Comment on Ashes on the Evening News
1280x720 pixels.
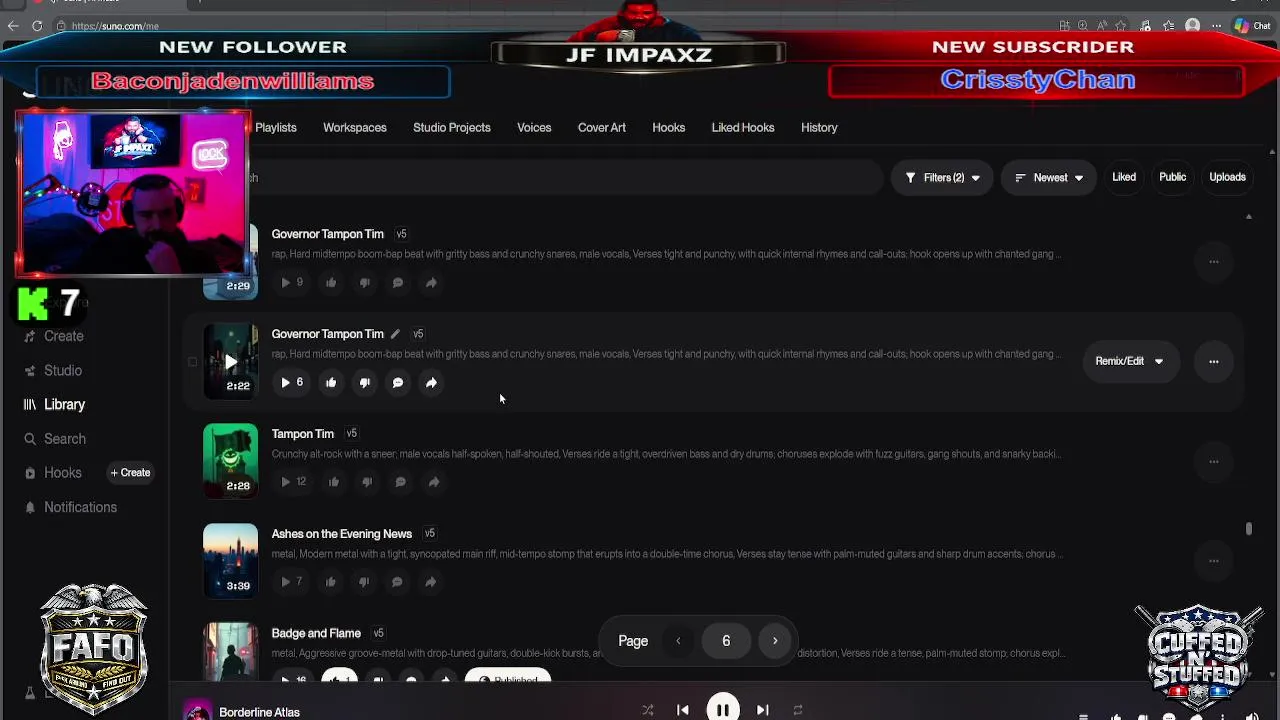397,582
